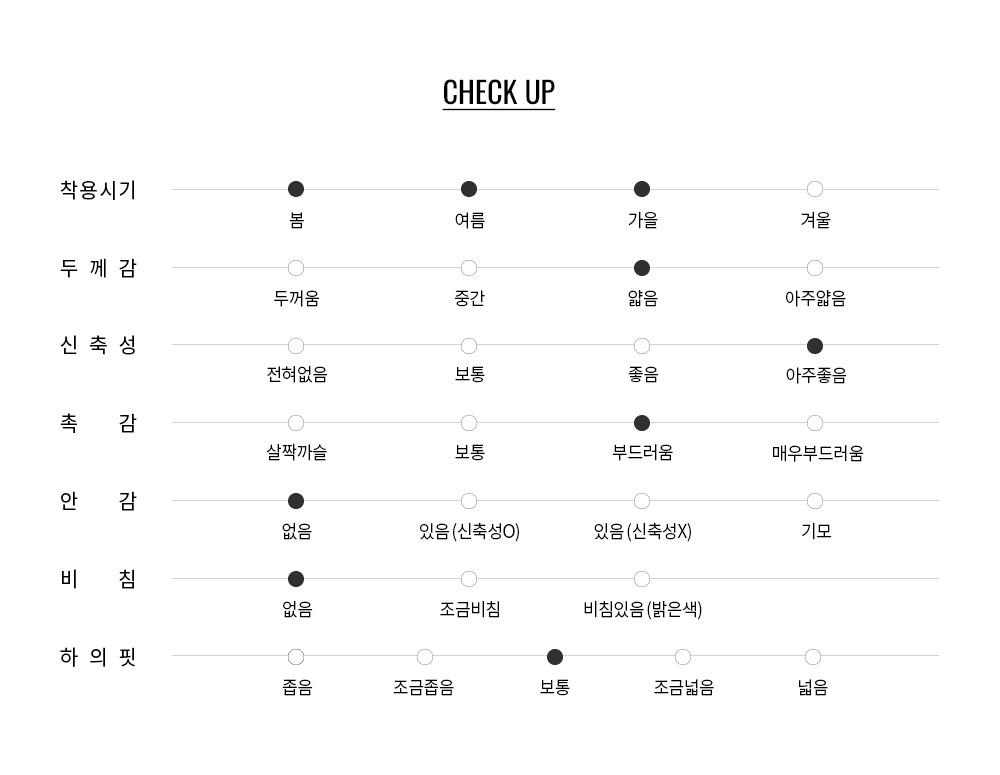Click the 착용시기 row label

[98, 190]
